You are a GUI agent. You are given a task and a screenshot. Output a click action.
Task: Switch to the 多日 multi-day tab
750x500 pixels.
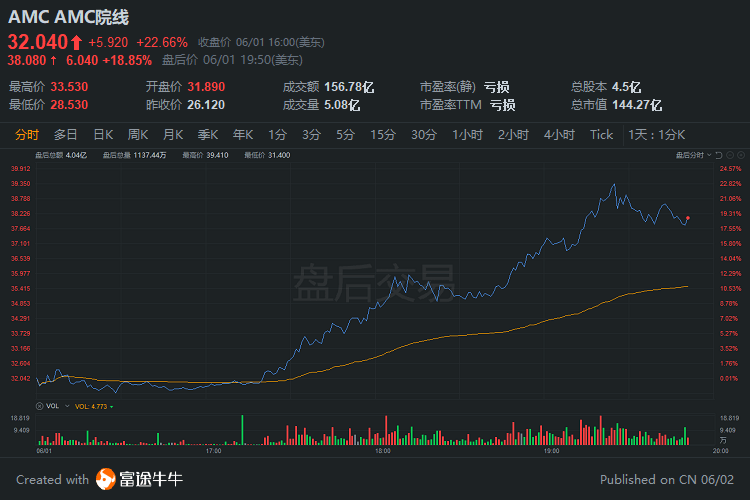(66, 135)
